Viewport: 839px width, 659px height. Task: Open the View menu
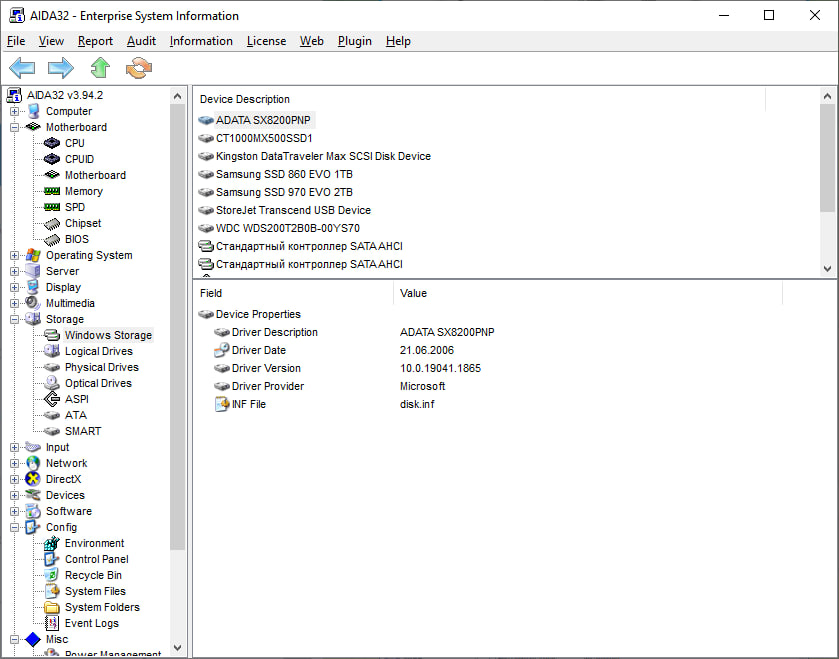(51, 41)
